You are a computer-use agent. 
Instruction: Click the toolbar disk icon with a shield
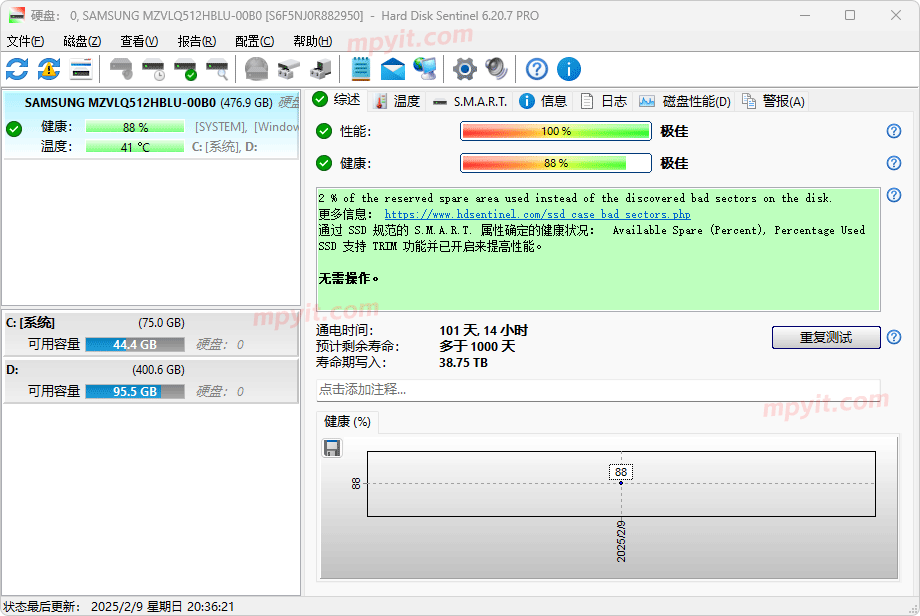[121, 69]
